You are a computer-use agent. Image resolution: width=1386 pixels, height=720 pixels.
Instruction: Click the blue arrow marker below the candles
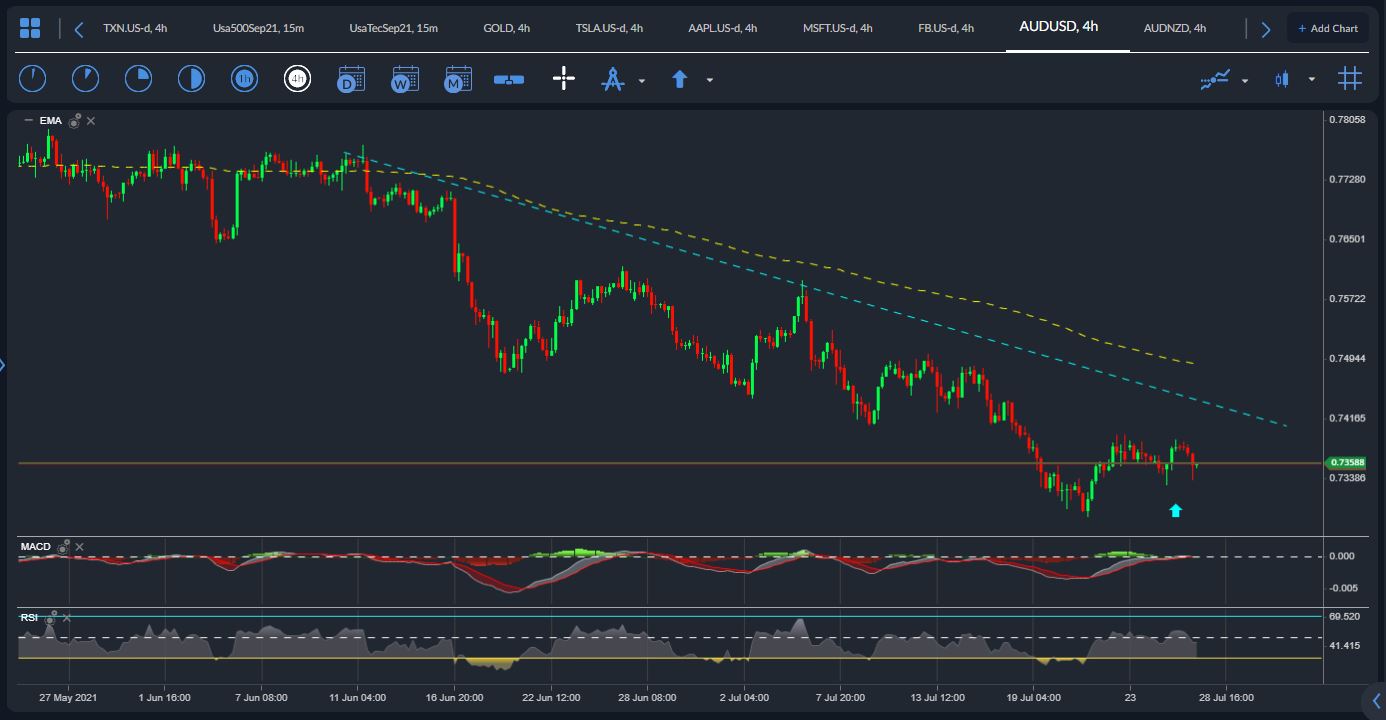click(x=1176, y=510)
